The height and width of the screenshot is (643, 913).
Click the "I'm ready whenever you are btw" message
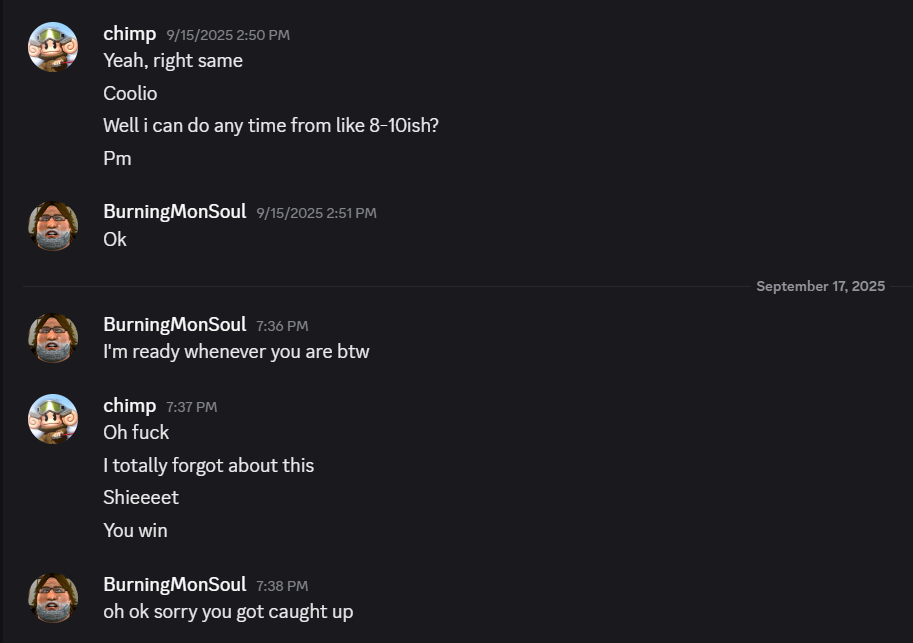(236, 352)
